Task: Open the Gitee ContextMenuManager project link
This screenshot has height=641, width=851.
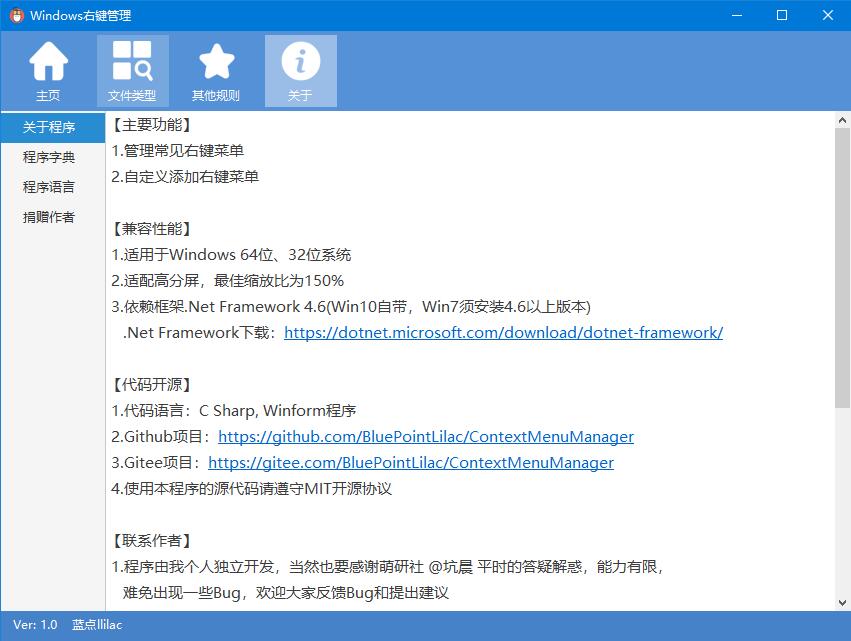Action: [x=411, y=463]
